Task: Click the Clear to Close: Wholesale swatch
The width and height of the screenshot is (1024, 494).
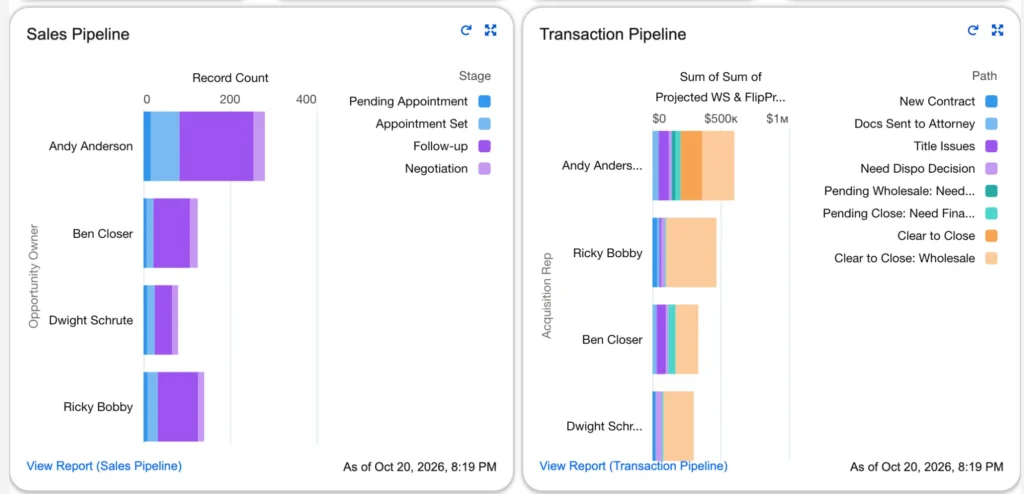Action: [991, 258]
